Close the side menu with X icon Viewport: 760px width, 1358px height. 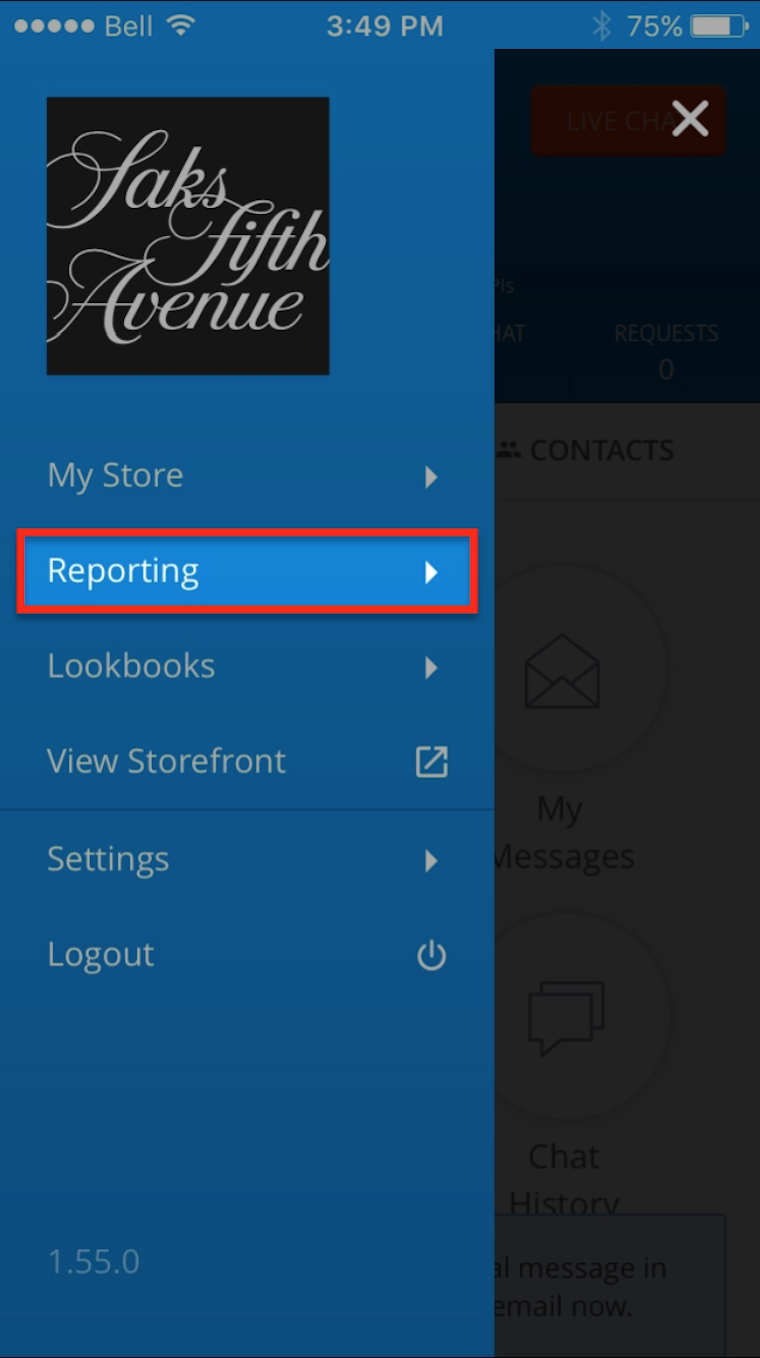point(690,119)
